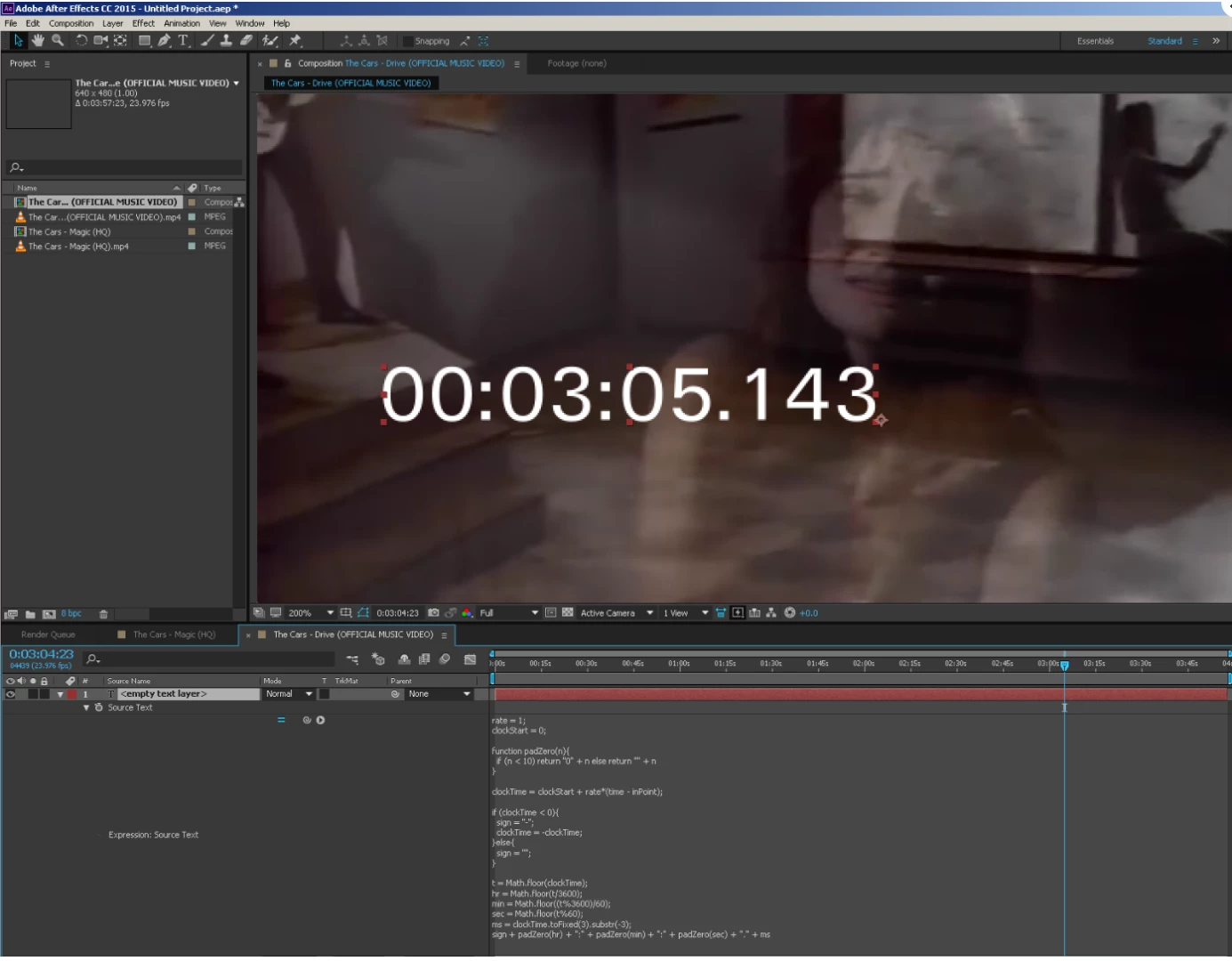Select the Brush tool

[x=207, y=41]
